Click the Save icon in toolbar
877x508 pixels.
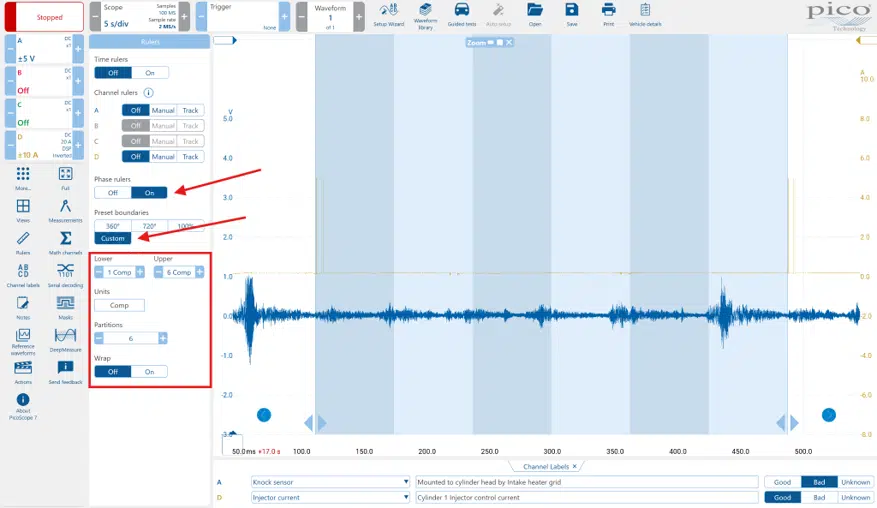571,14
